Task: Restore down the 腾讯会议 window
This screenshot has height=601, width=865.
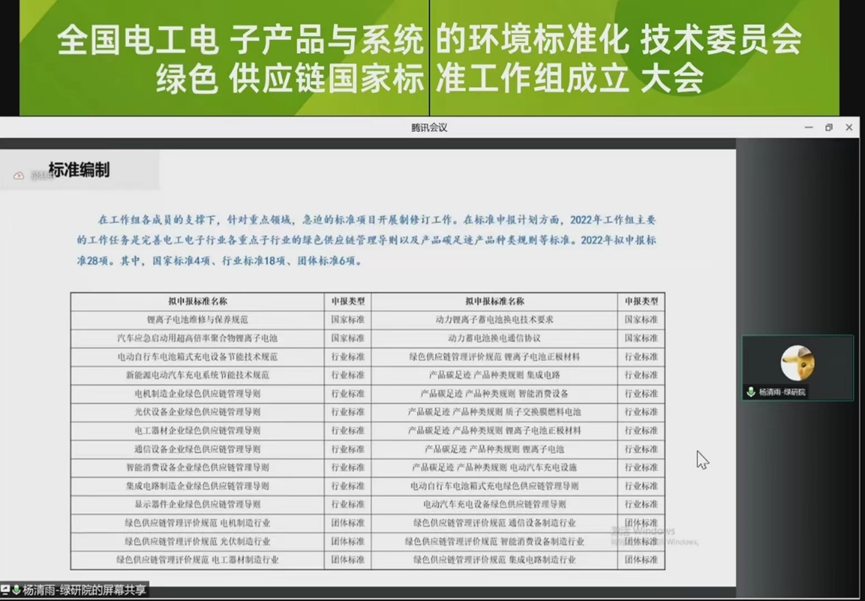Action: pyautogui.click(x=828, y=127)
